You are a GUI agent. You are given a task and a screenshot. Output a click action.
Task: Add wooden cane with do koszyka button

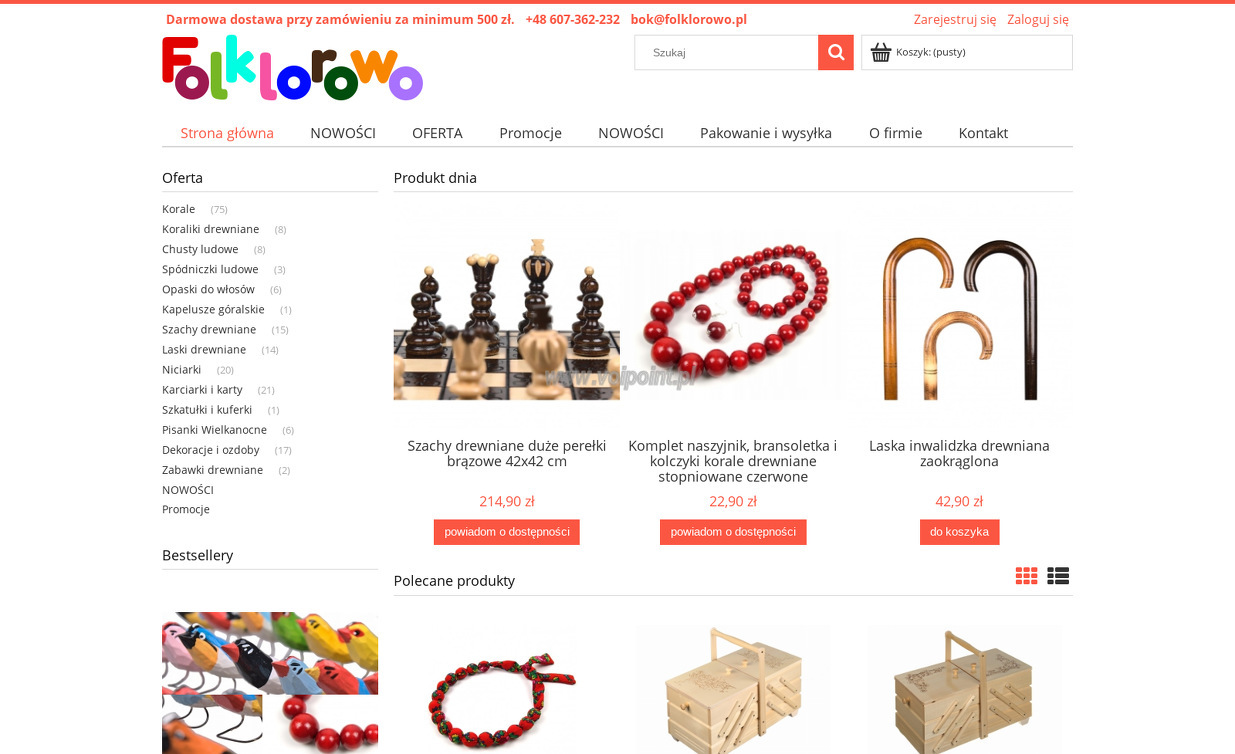(959, 532)
